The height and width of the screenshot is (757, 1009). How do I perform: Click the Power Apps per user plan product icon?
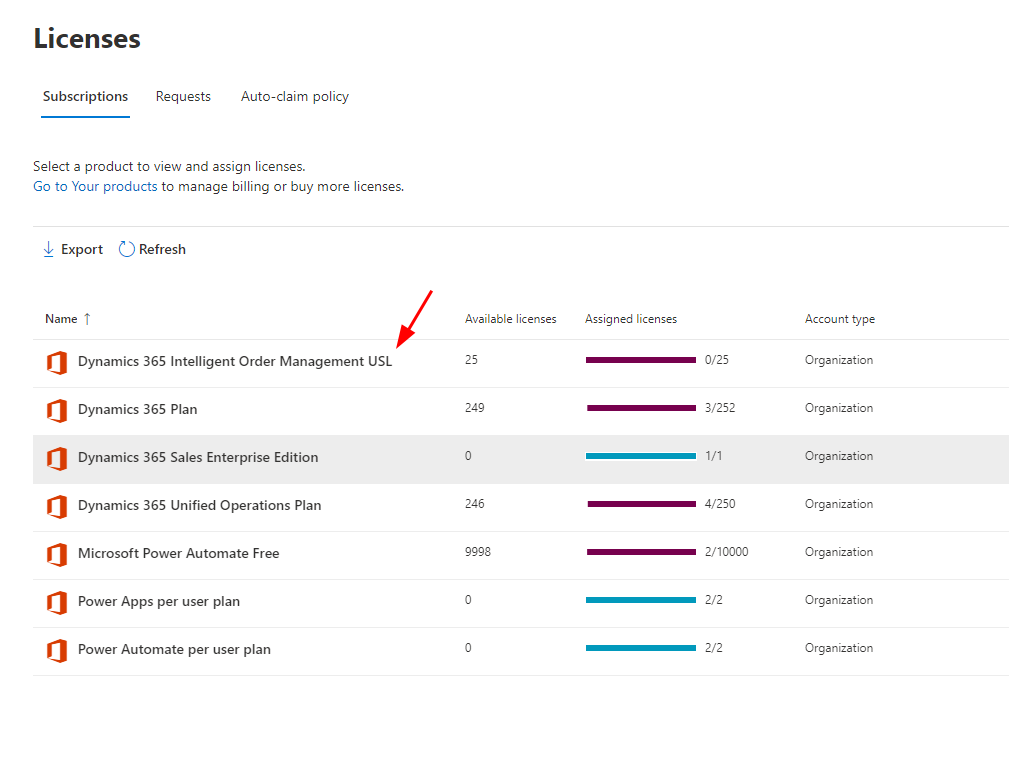tap(57, 602)
